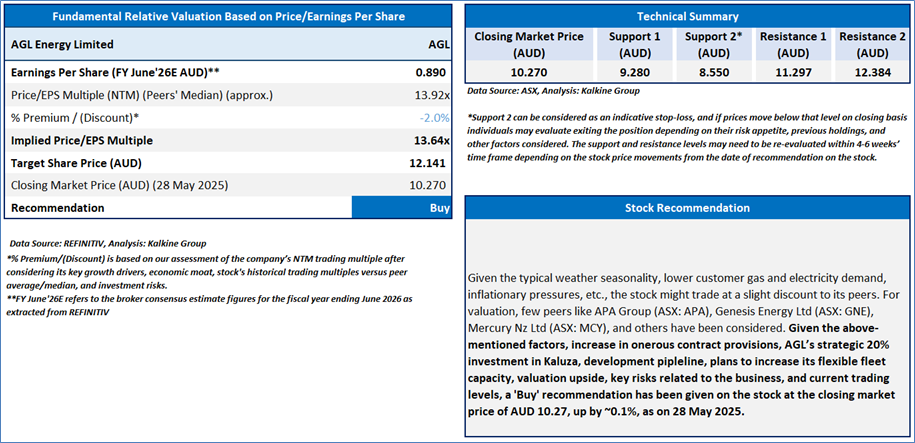Click the Recommendation row label
915x443 pixels.
click(57, 208)
